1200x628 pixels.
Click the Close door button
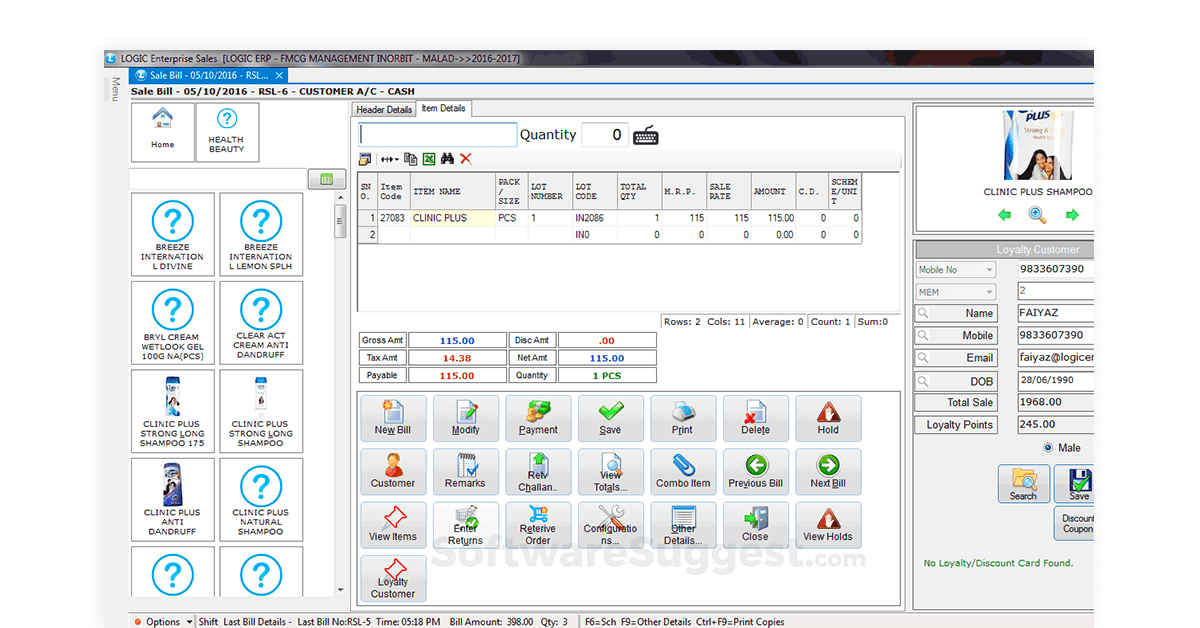(756, 525)
